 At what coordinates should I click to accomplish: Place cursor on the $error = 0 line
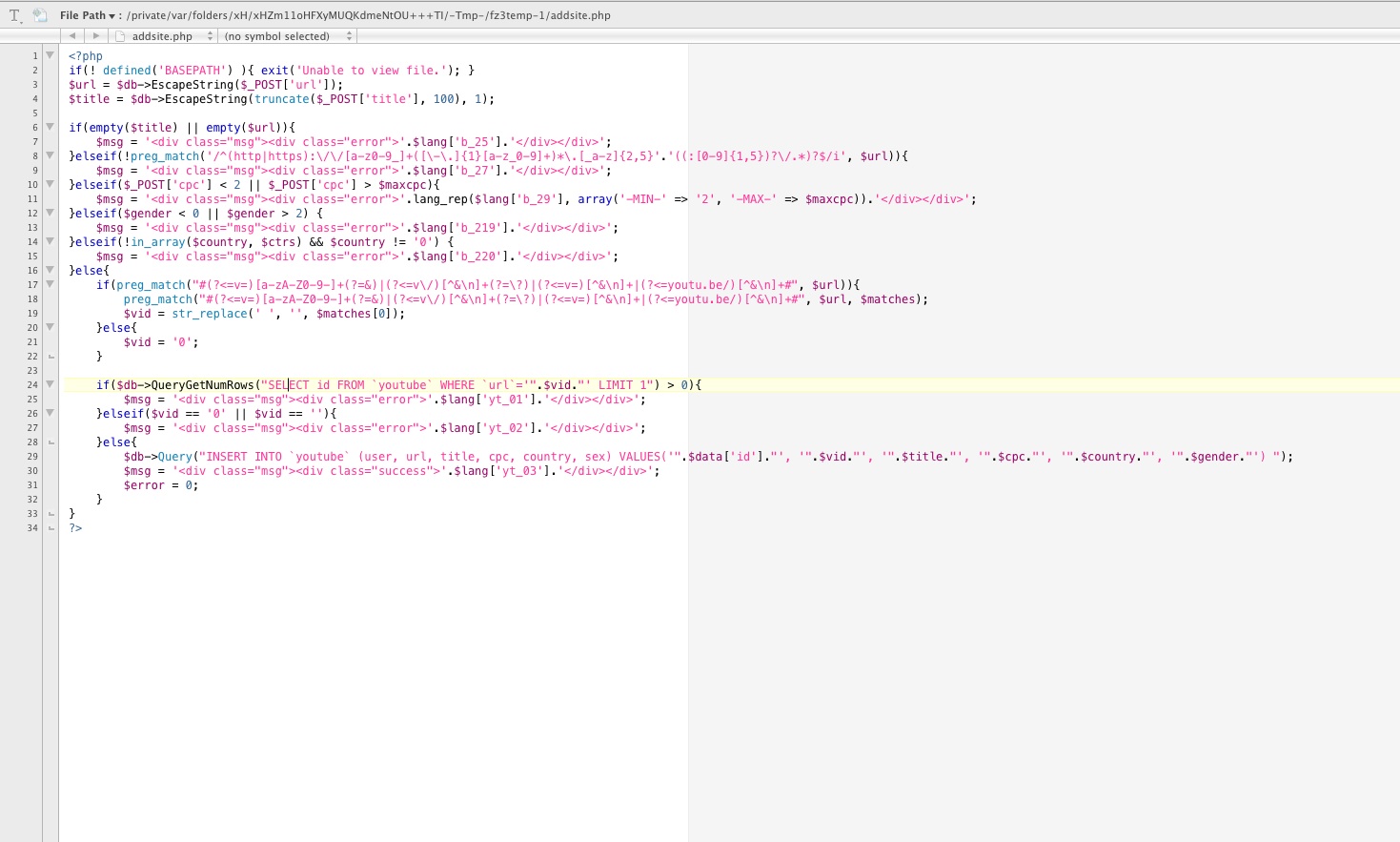pos(160,485)
